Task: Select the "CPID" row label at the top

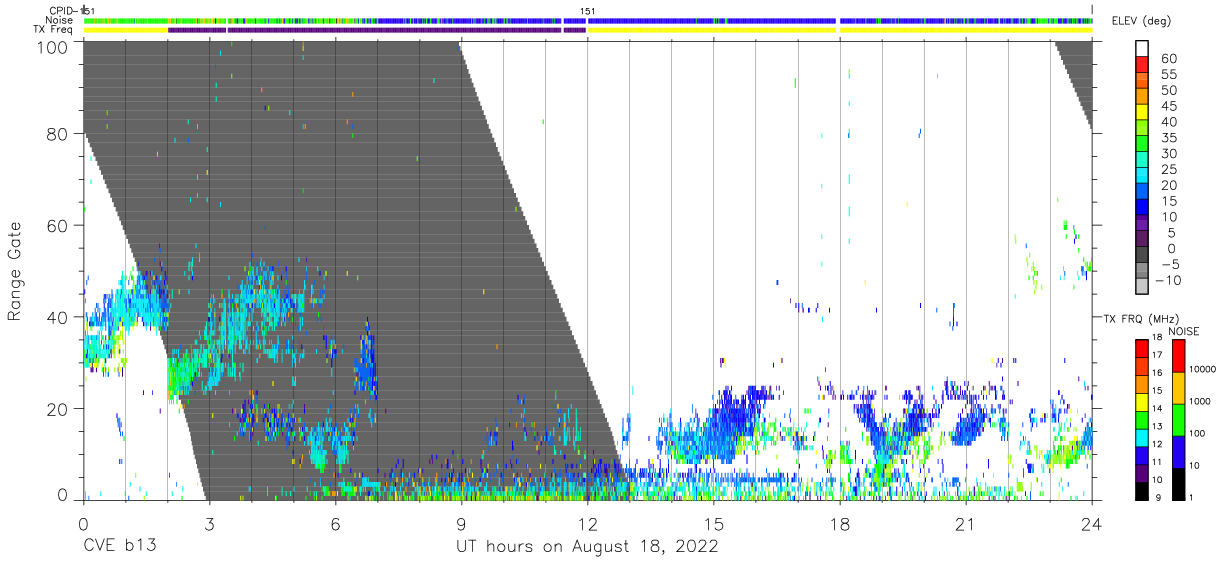Action: pos(62,11)
